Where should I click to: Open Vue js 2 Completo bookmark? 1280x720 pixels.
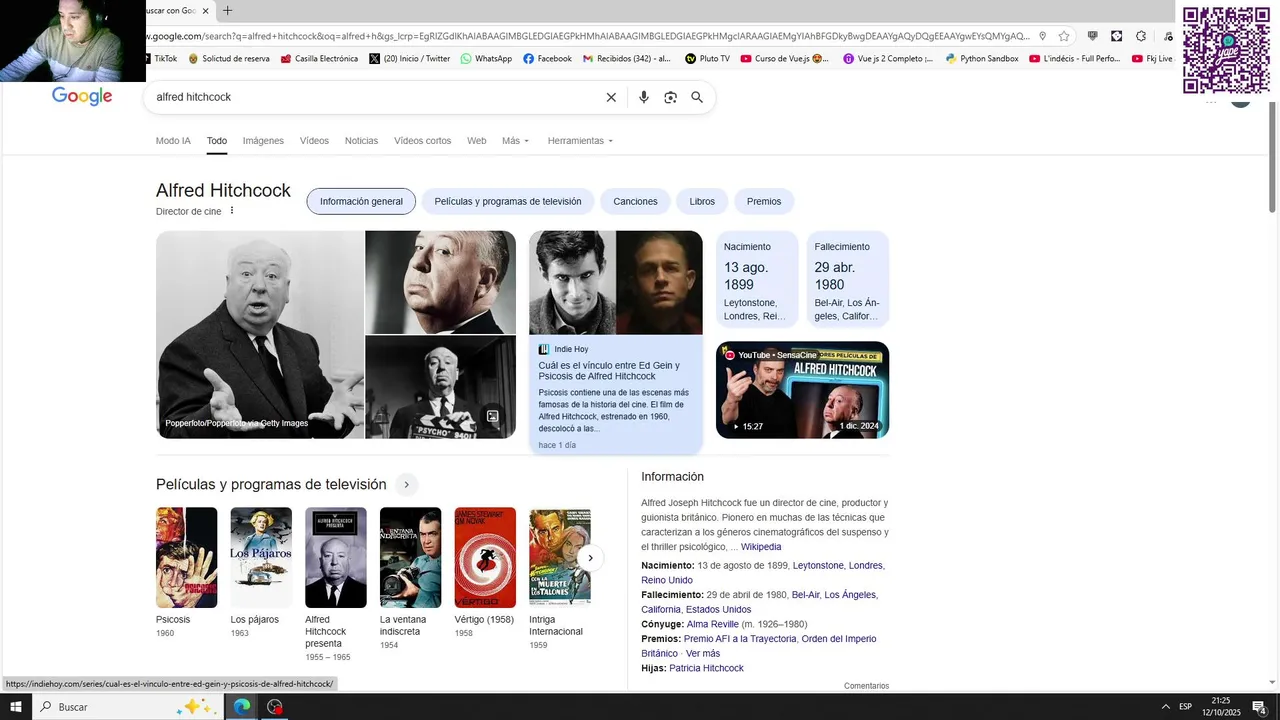tap(888, 59)
